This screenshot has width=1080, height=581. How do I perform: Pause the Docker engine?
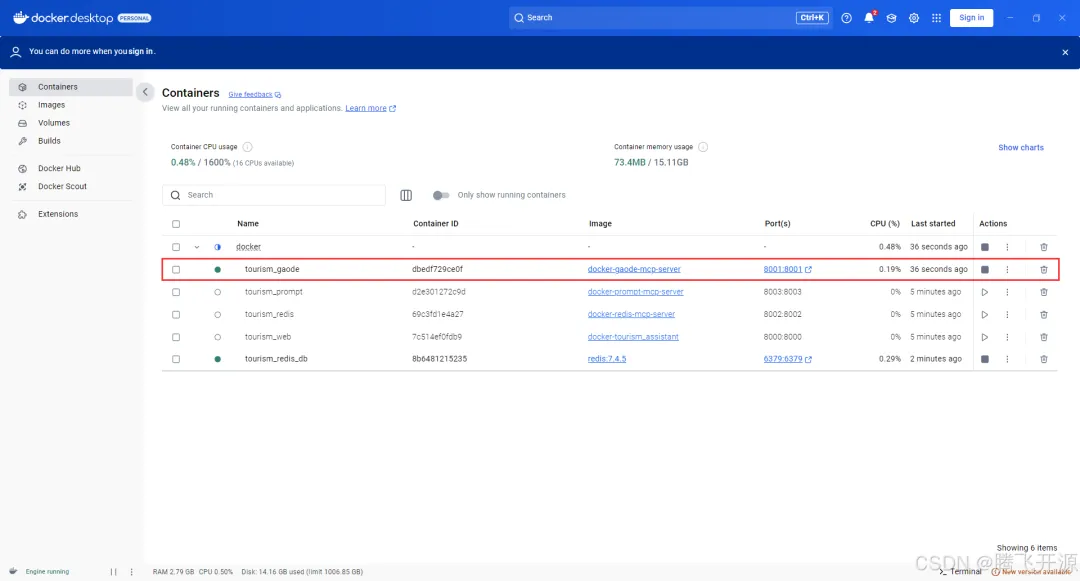114,572
